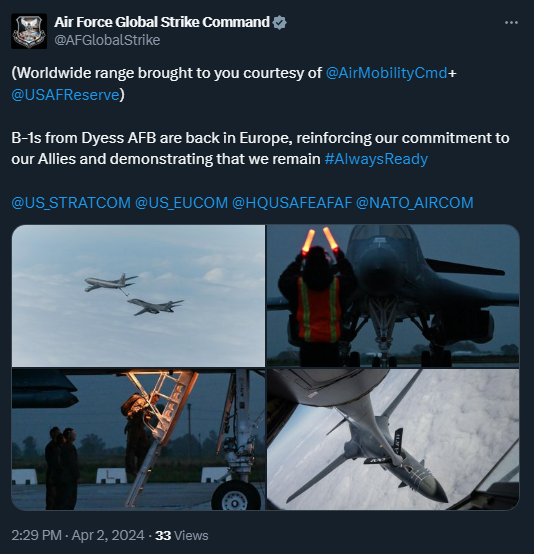The height and width of the screenshot is (554, 534).
Task: View the marshaller with glowing wands photo
Action: pos(393,296)
